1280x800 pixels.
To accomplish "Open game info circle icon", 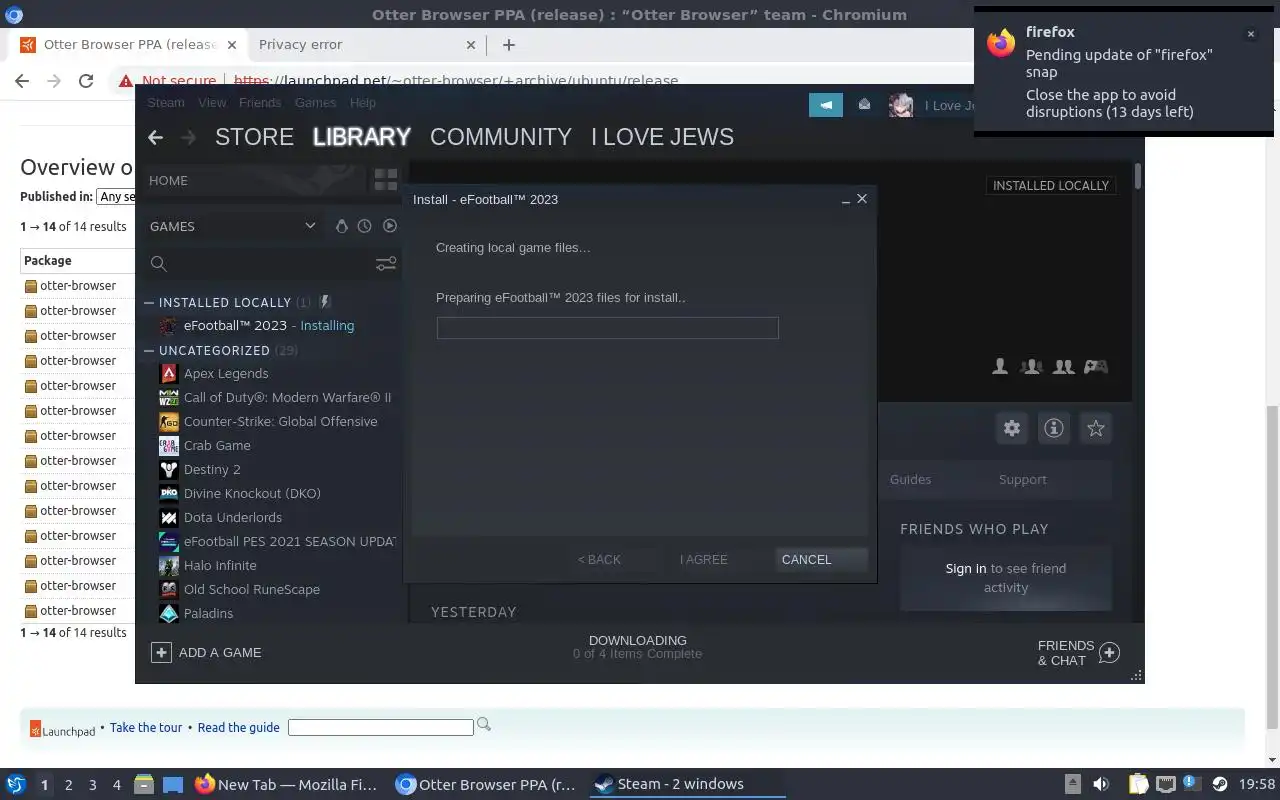I will pos(1053,428).
